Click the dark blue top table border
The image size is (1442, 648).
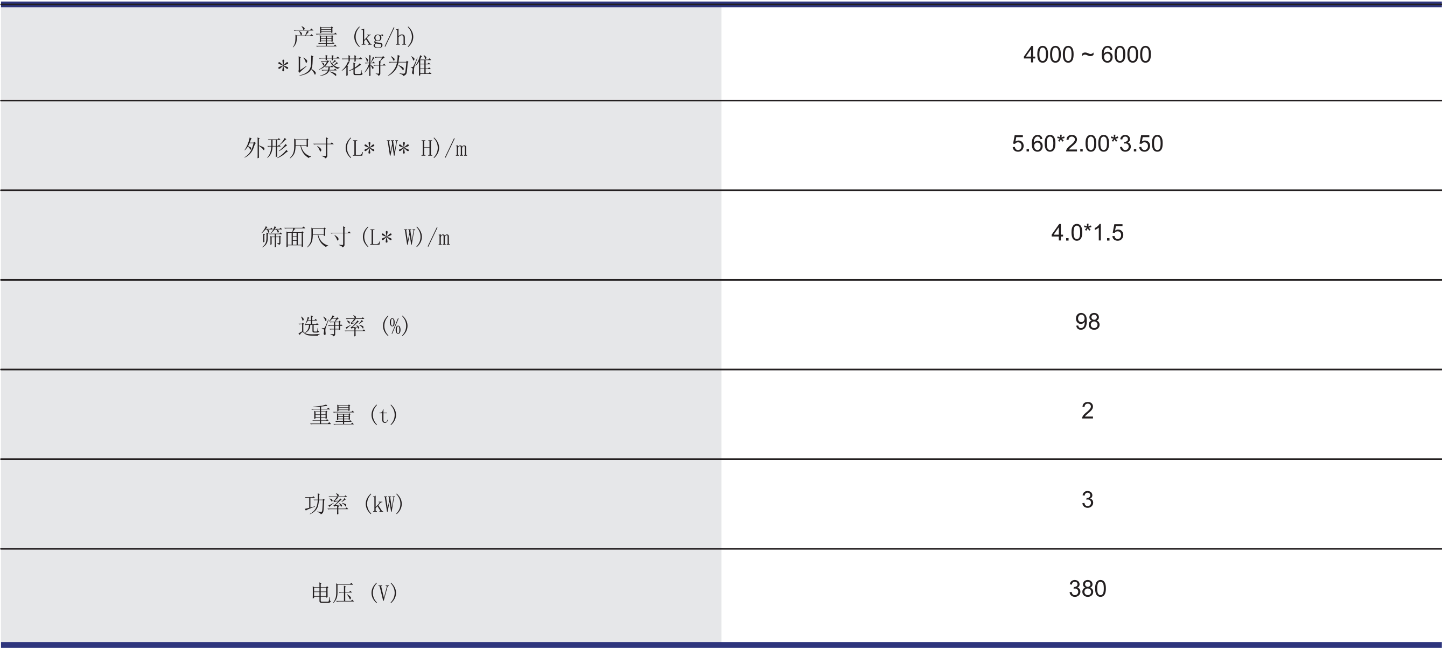pos(720,4)
